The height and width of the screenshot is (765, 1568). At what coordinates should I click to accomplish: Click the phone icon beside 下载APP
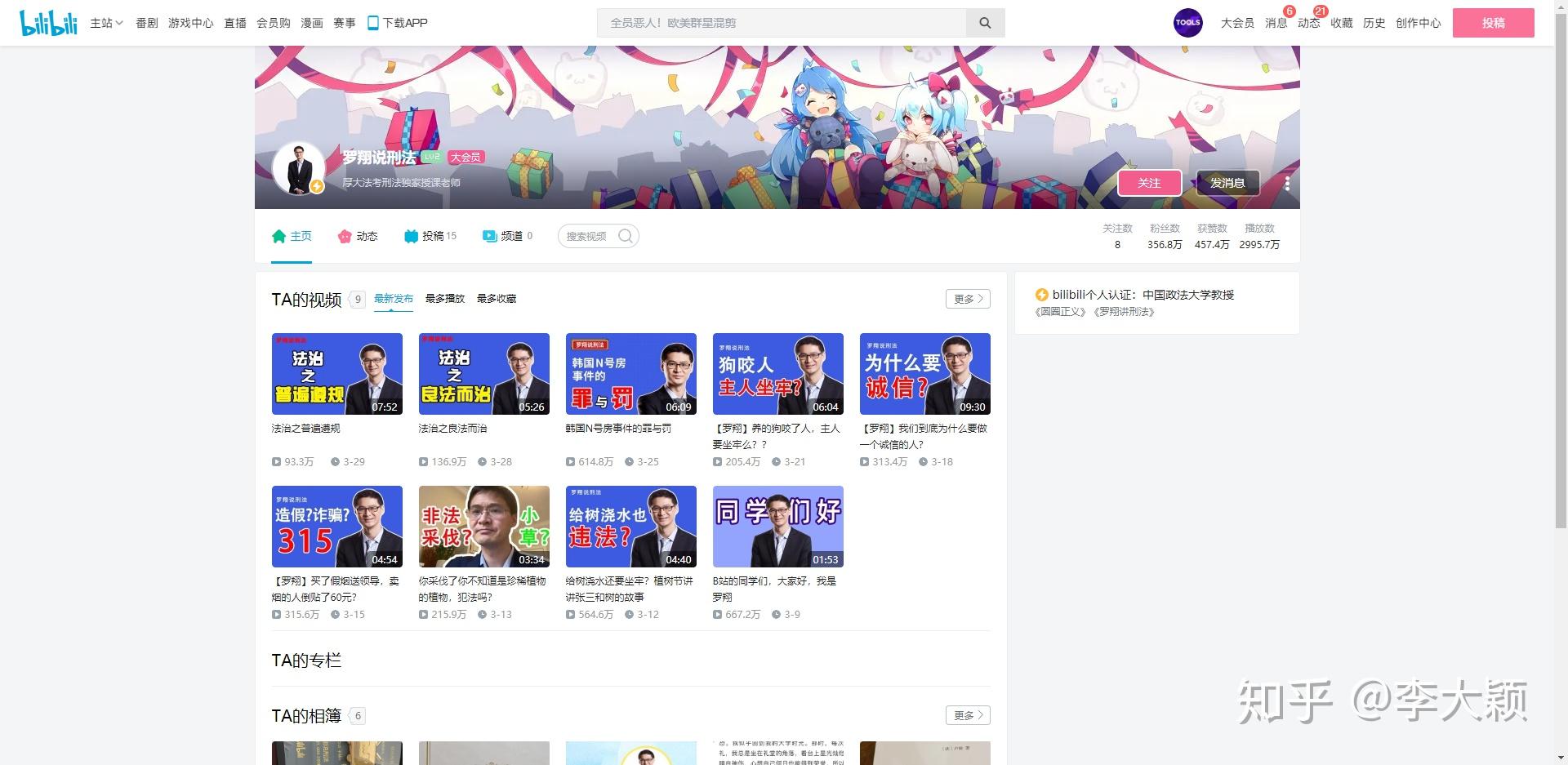click(372, 23)
